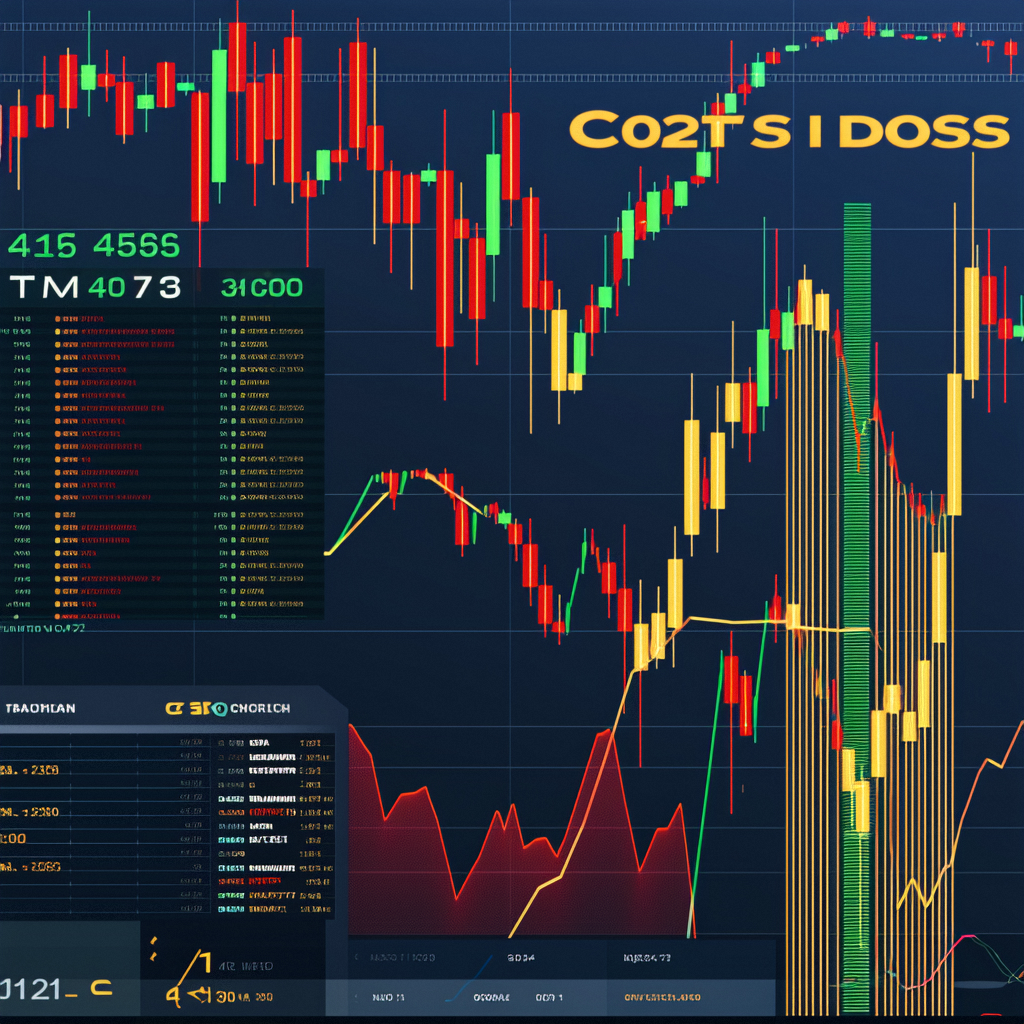Click the 31C00 green price value
This screenshot has height=1024, width=1024.
pyautogui.click(x=261, y=288)
